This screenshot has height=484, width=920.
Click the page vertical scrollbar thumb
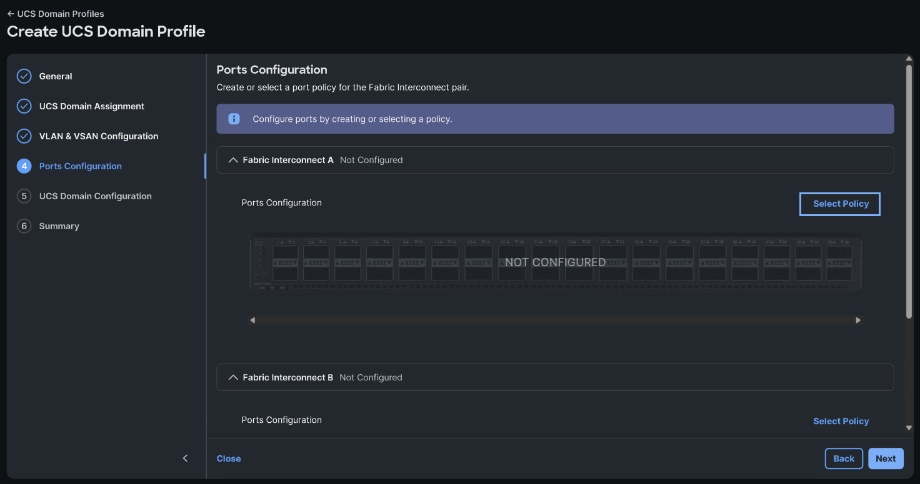pyautogui.click(x=909, y=191)
